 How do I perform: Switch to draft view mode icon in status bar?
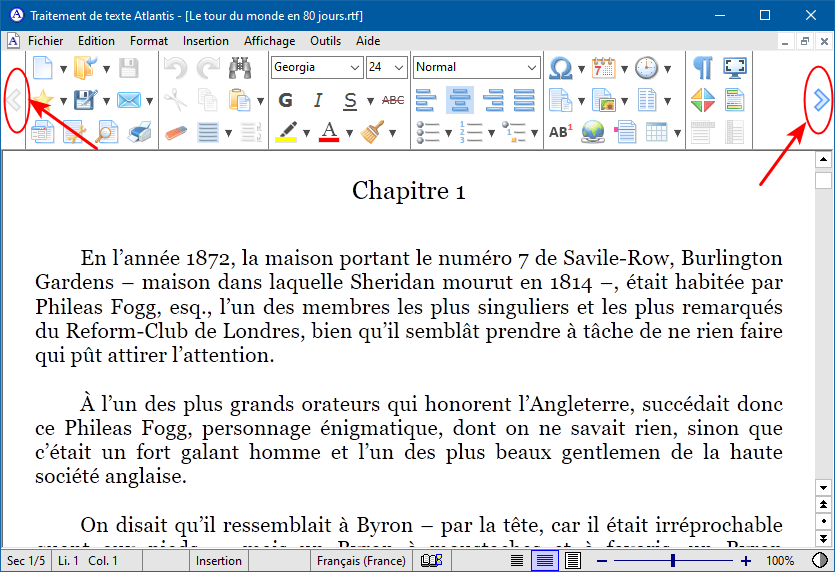[517, 561]
